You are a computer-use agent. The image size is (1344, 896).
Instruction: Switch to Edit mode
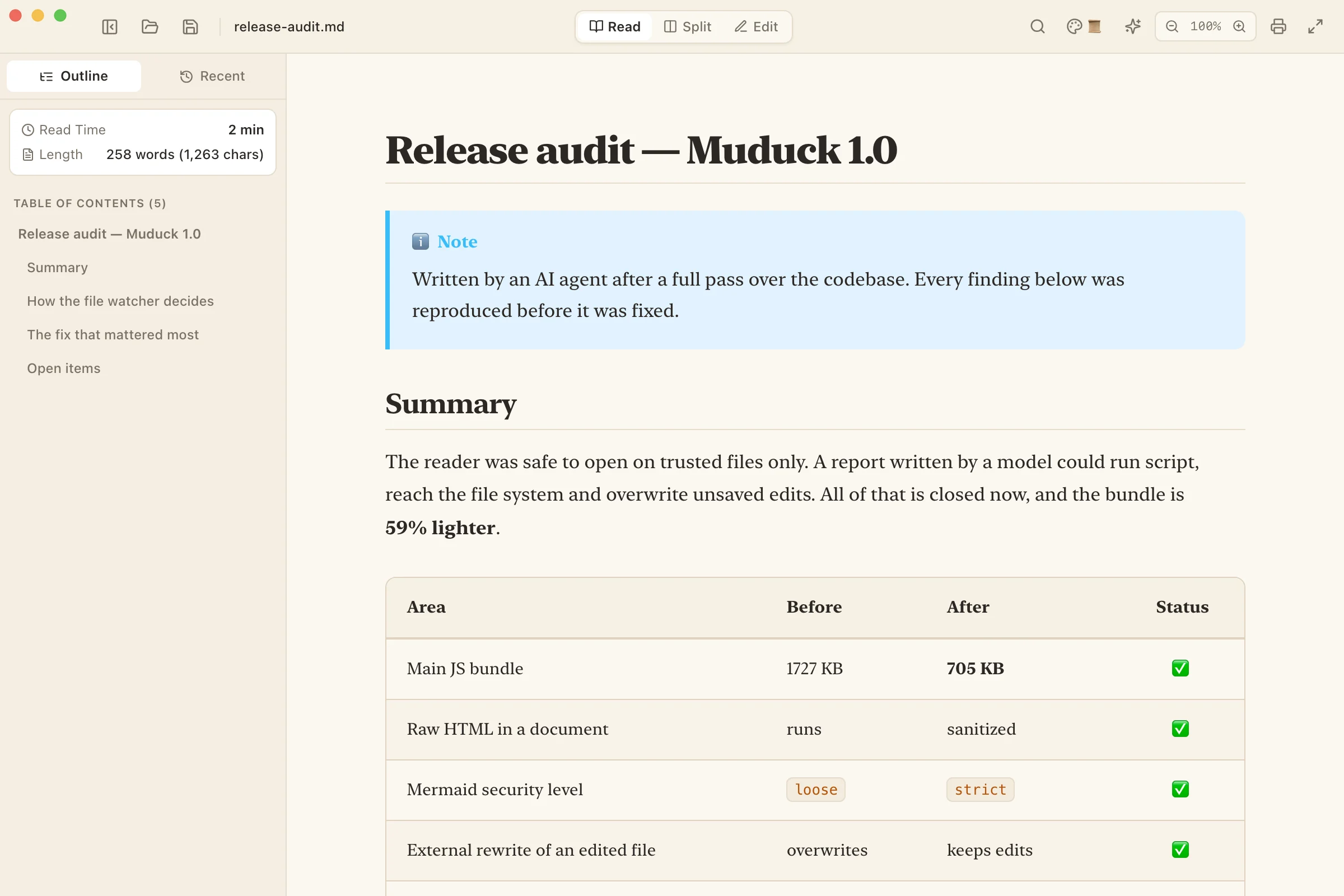[x=756, y=27]
